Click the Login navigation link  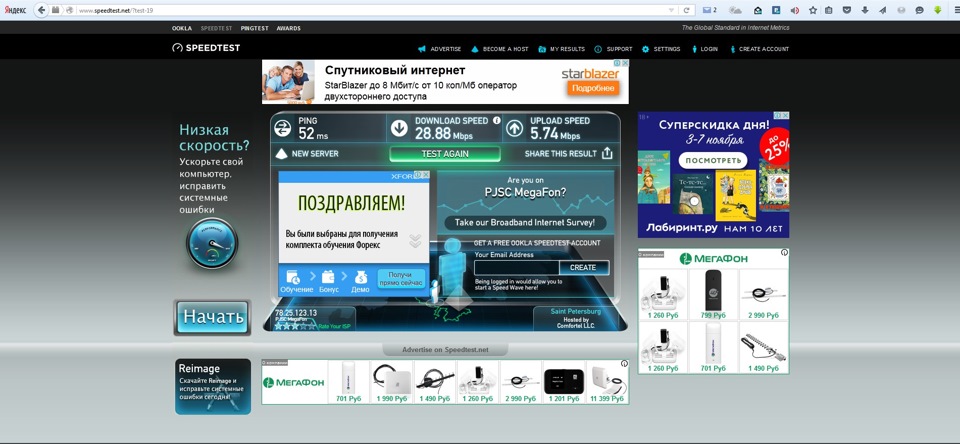point(705,49)
